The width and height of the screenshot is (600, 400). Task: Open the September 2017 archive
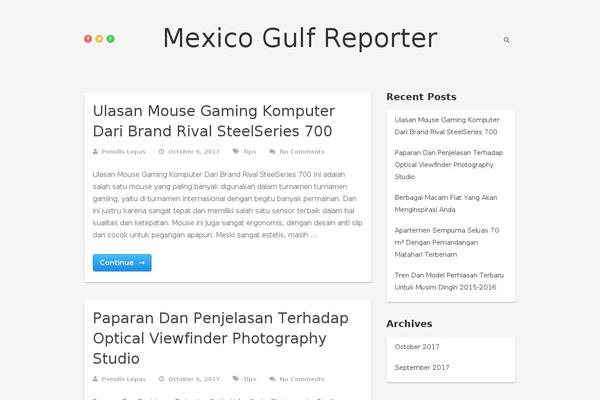coord(422,367)
